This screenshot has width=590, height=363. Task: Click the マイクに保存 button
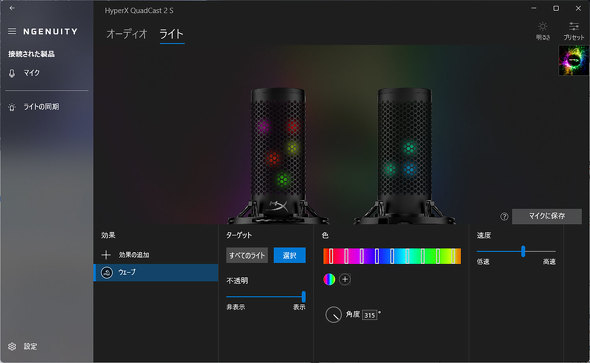[x=547, y=216]
